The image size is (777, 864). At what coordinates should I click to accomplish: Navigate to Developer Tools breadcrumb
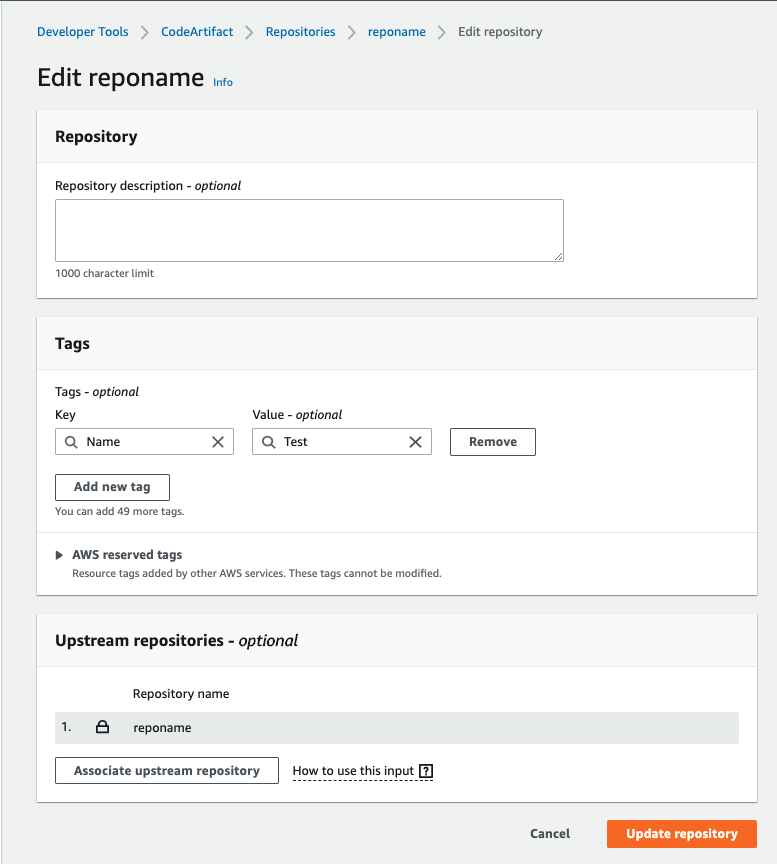(82, 31)
